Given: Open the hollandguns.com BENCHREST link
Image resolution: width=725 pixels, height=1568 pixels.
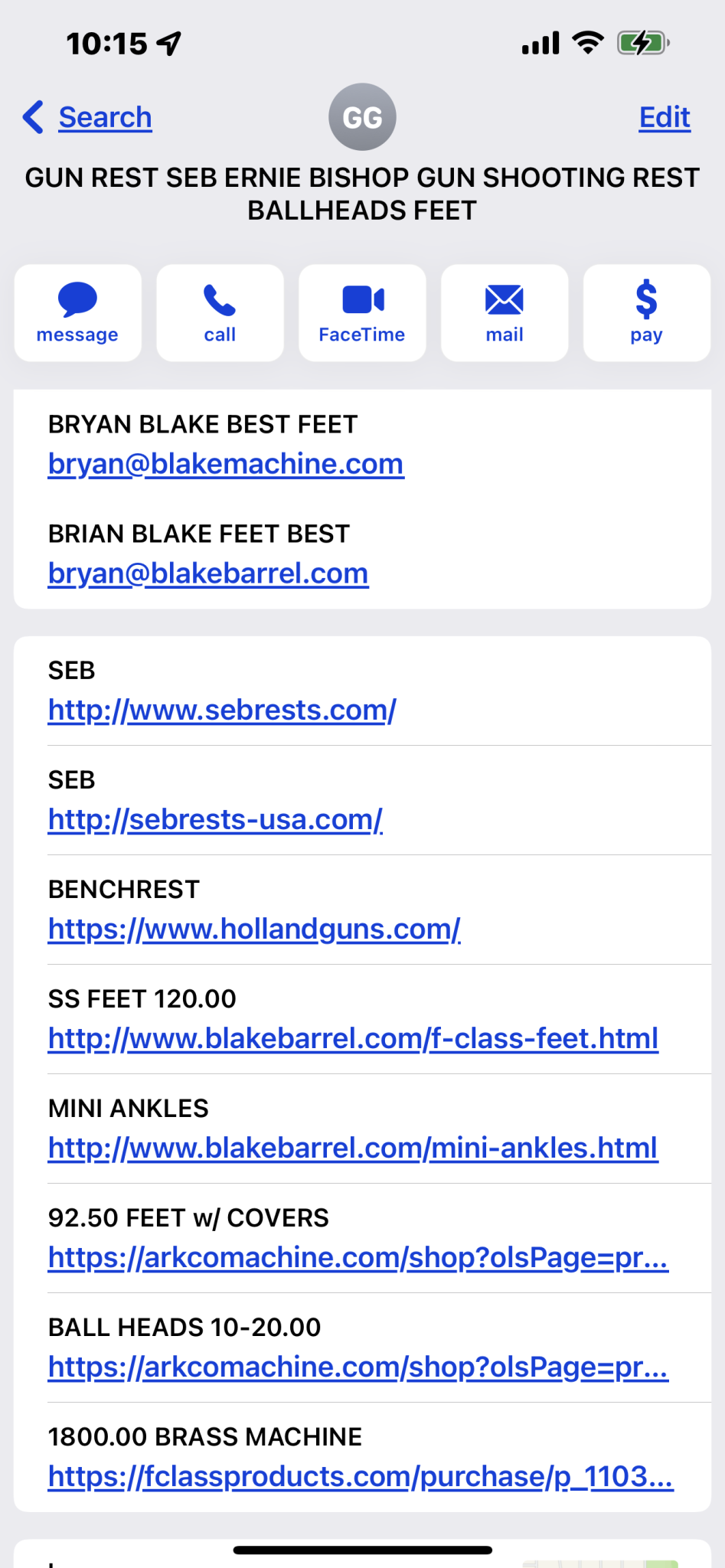Looking at the screenshot, I should pyautogui.click(x=254, y=929).
